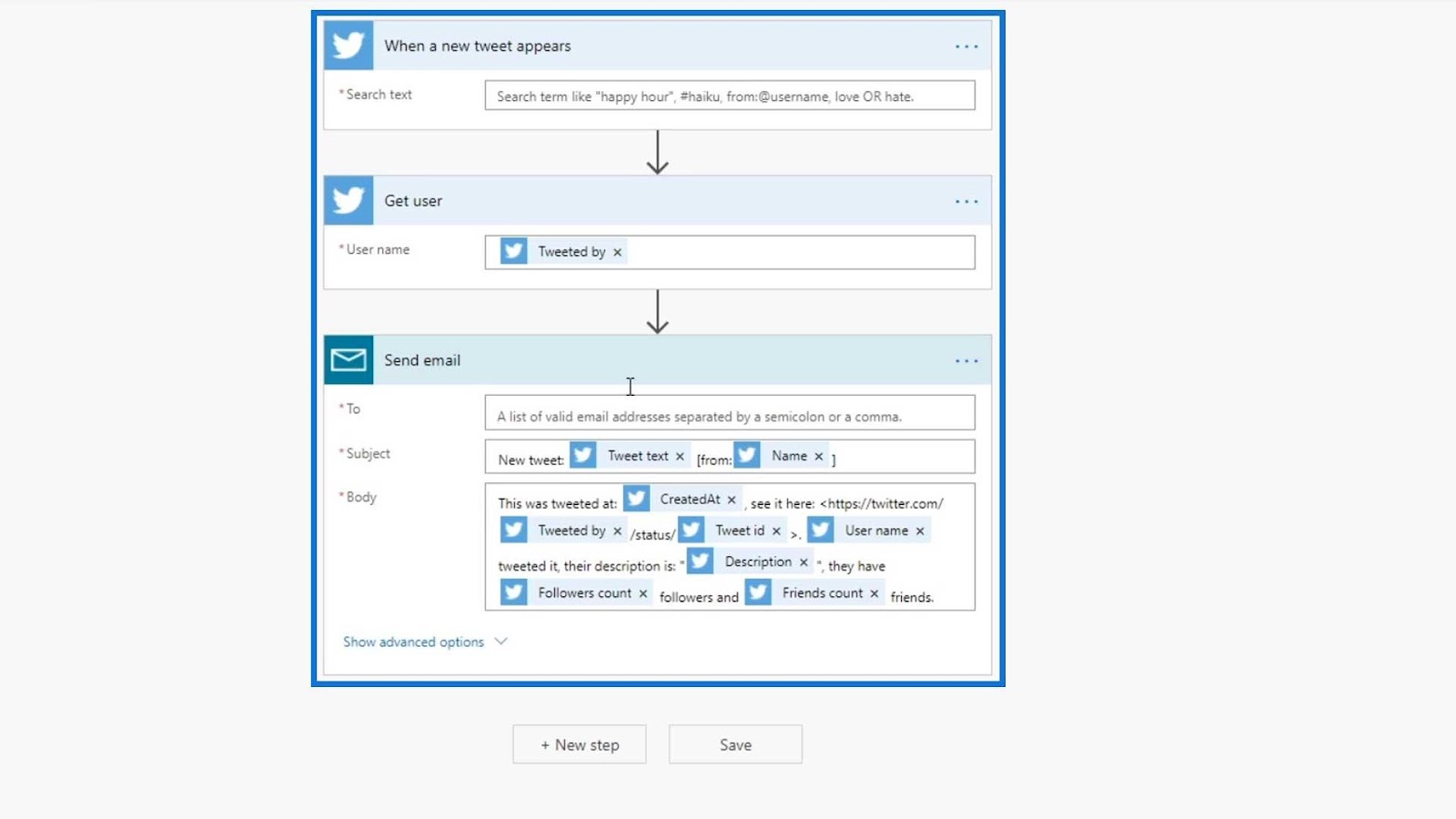The width and height of the screenshot is (1456, 819).
Task: Click the Twitter icon of the new tweet trigger
Action: coord(349,45)
